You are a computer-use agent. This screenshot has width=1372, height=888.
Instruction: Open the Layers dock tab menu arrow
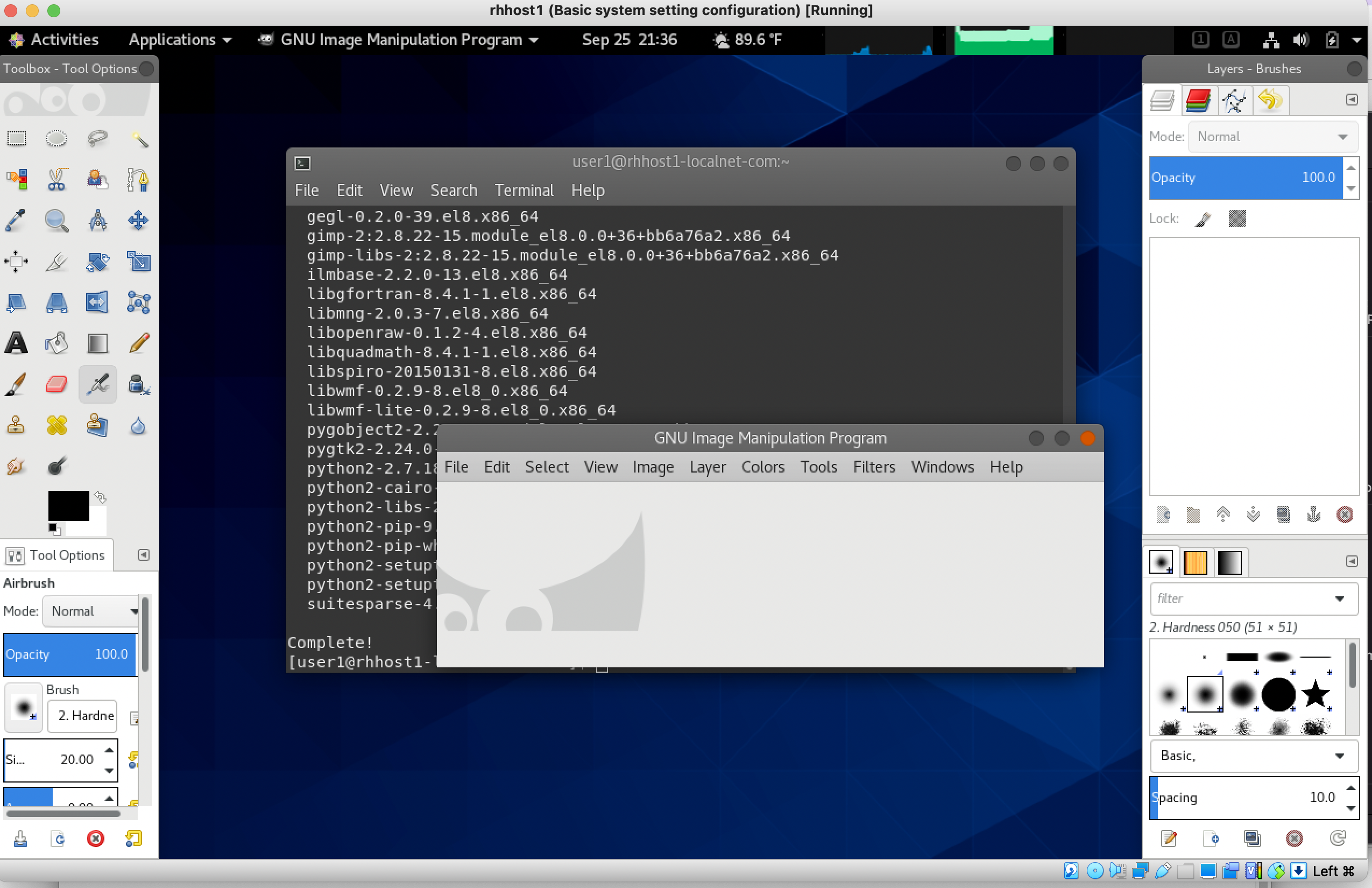point(1352,100)
